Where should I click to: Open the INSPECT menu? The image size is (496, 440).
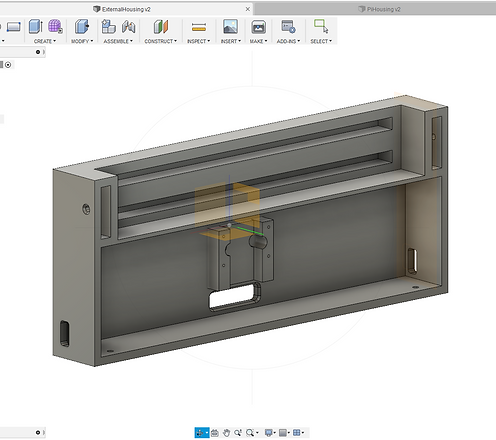click(199, 41)
